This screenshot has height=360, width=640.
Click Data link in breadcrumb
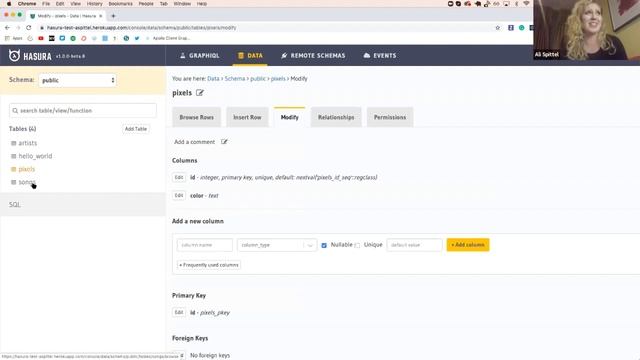[x=213, y=78]
